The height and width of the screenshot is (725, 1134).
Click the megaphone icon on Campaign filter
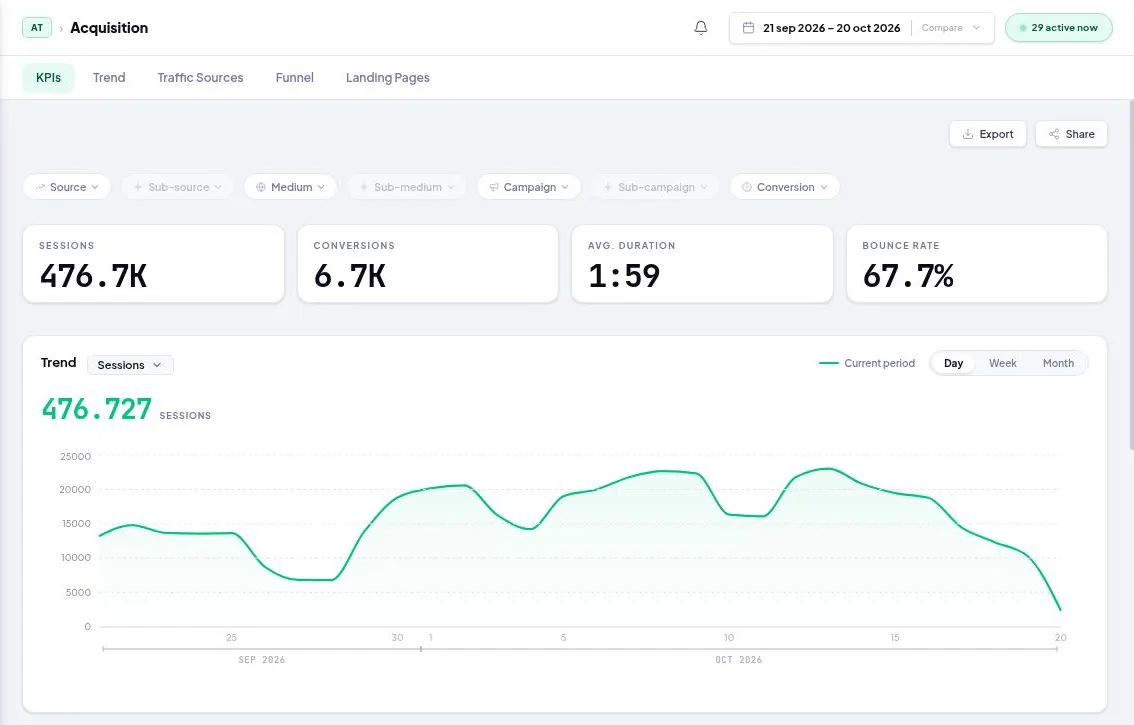(x=494, y=187)
